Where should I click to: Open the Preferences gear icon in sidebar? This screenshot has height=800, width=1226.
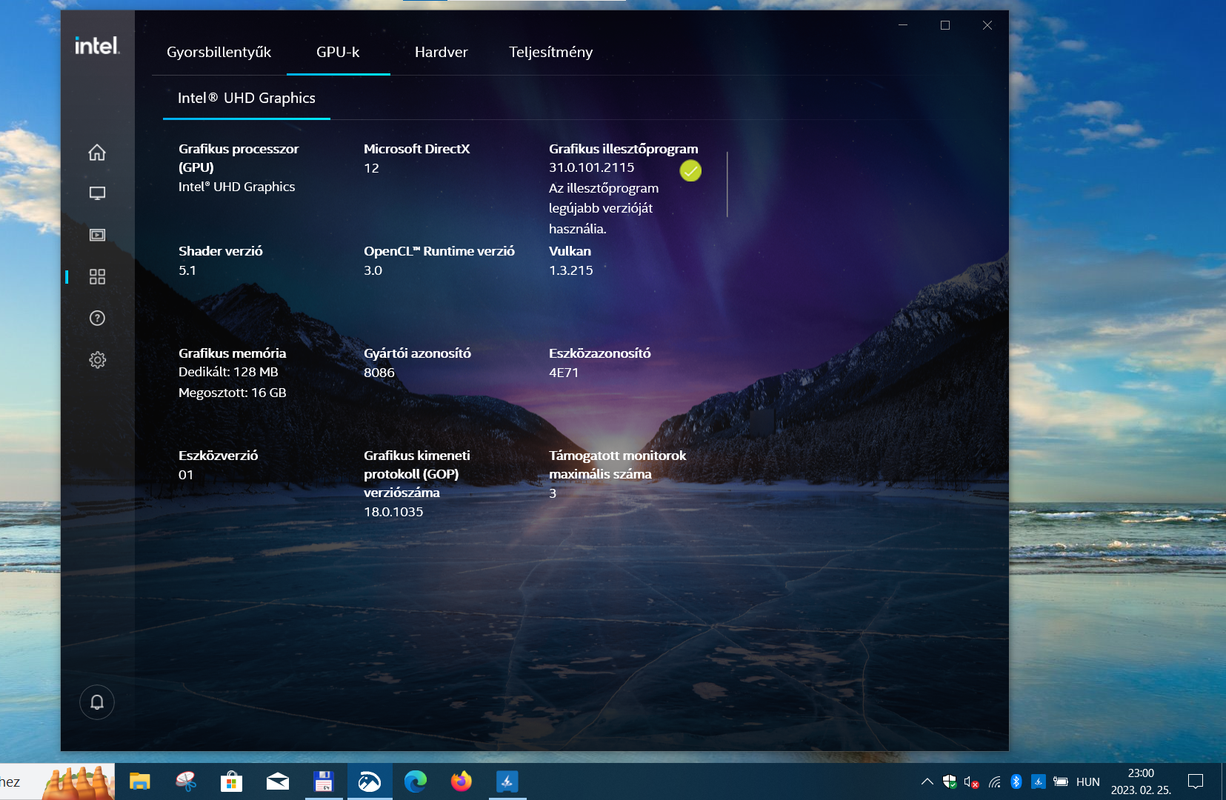pos(97,360)
